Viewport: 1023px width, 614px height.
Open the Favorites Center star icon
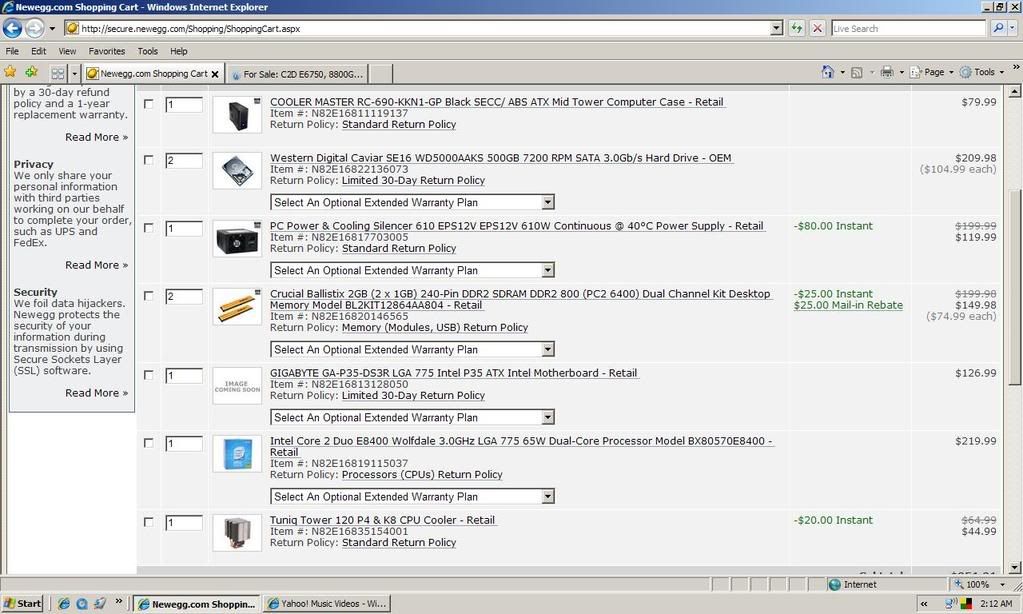10,72
